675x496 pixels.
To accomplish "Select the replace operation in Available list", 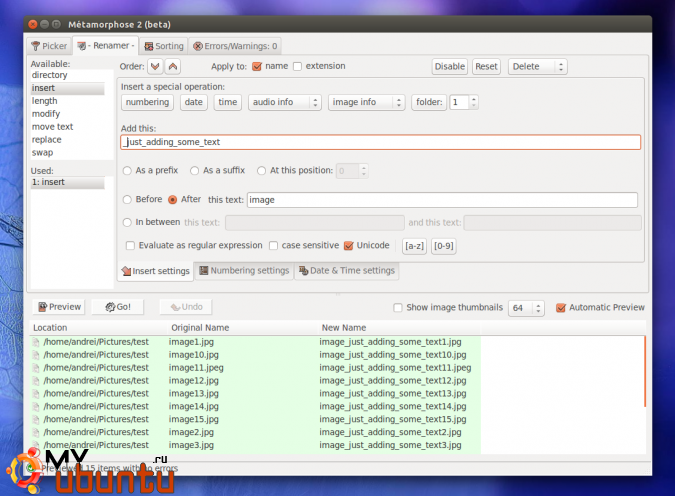I will (x=47, y=140).
